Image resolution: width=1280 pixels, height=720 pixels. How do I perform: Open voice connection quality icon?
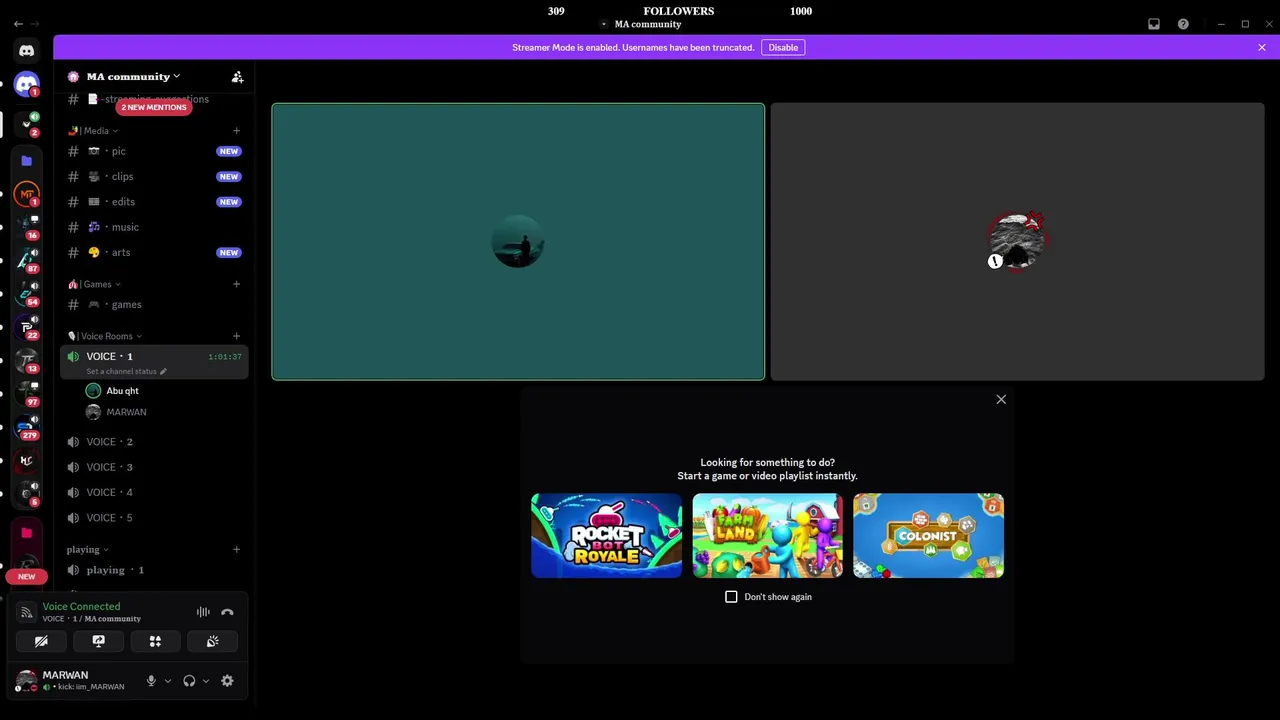[27, 612]
